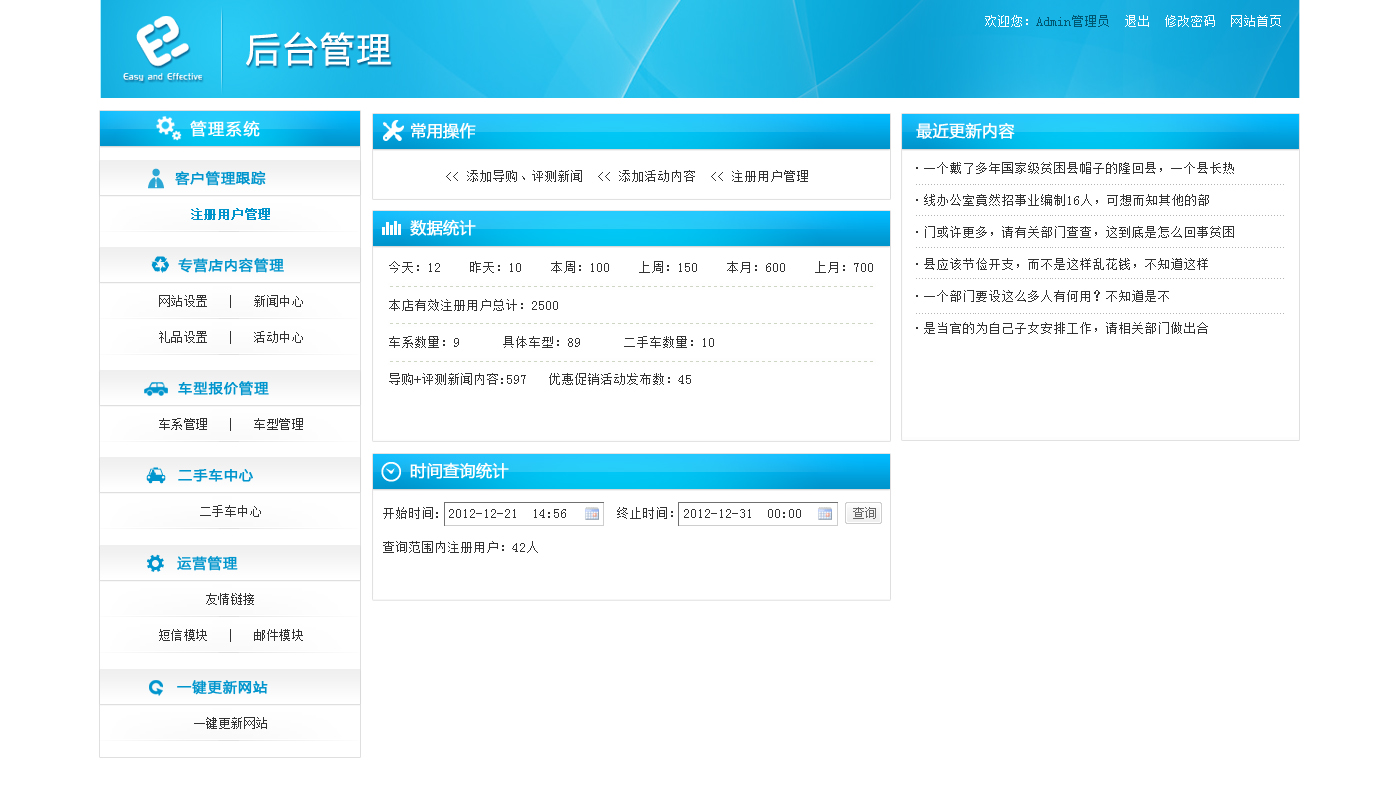The image size is (1400, 809).
Task: Click the 专营店内容管理 section heading
Action: click(x=231, y=266)
